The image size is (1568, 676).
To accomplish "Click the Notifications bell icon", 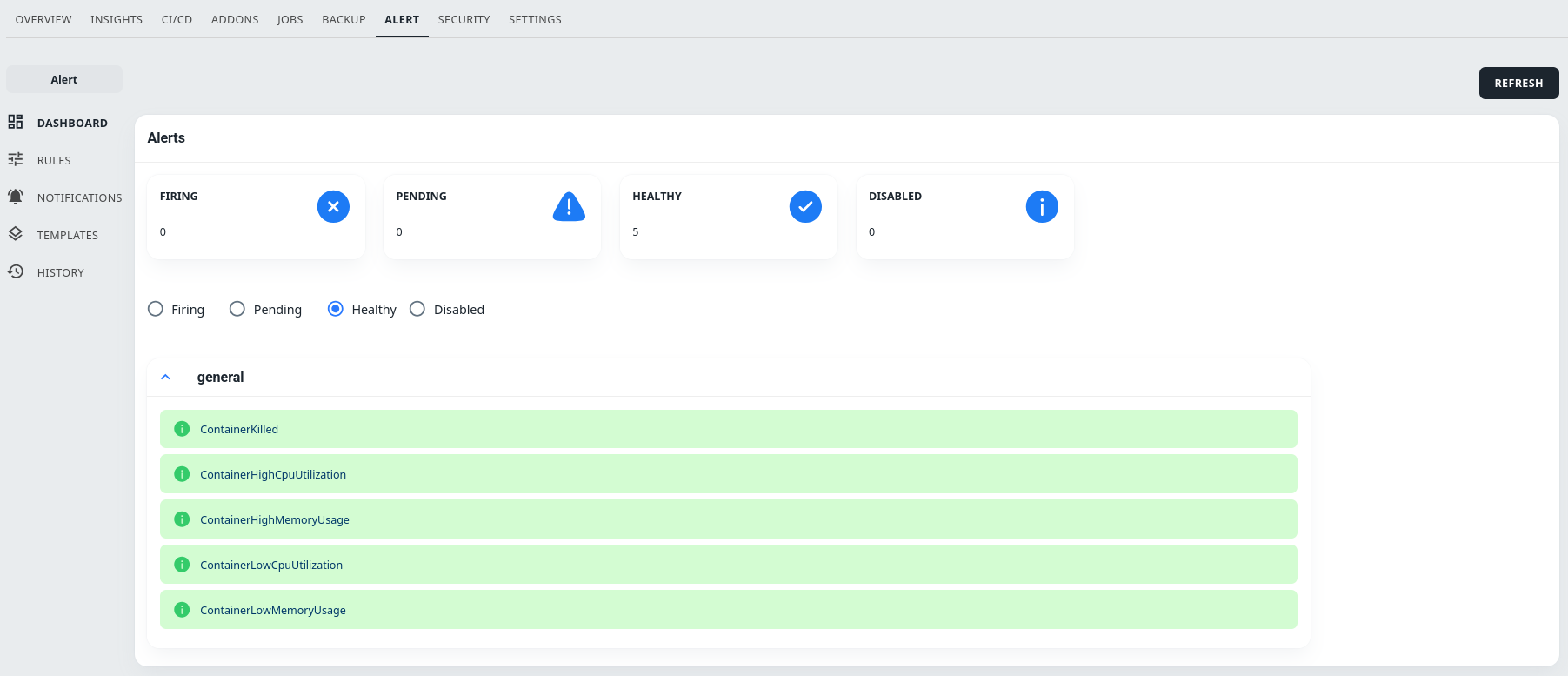I will point(16,197).
